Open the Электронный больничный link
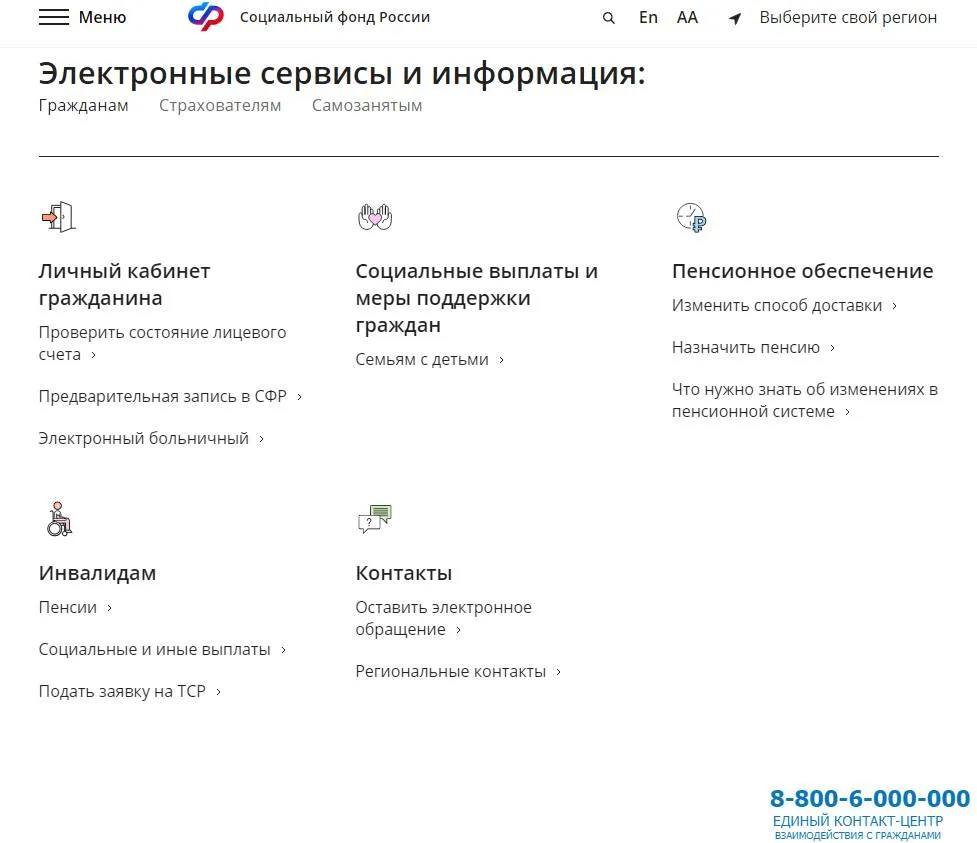 pyautogui.click(x=144, y=438)
